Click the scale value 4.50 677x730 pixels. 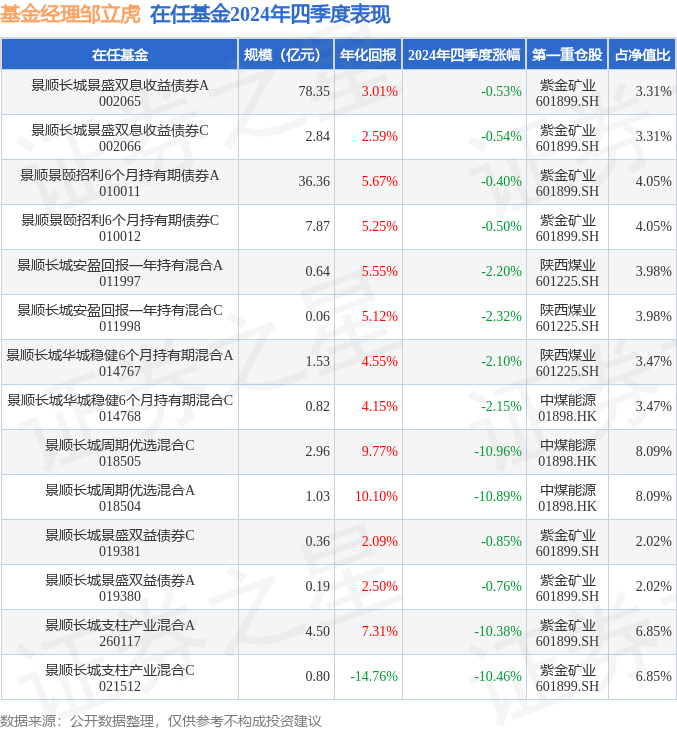pyautogui.click(x=318, y=631)
